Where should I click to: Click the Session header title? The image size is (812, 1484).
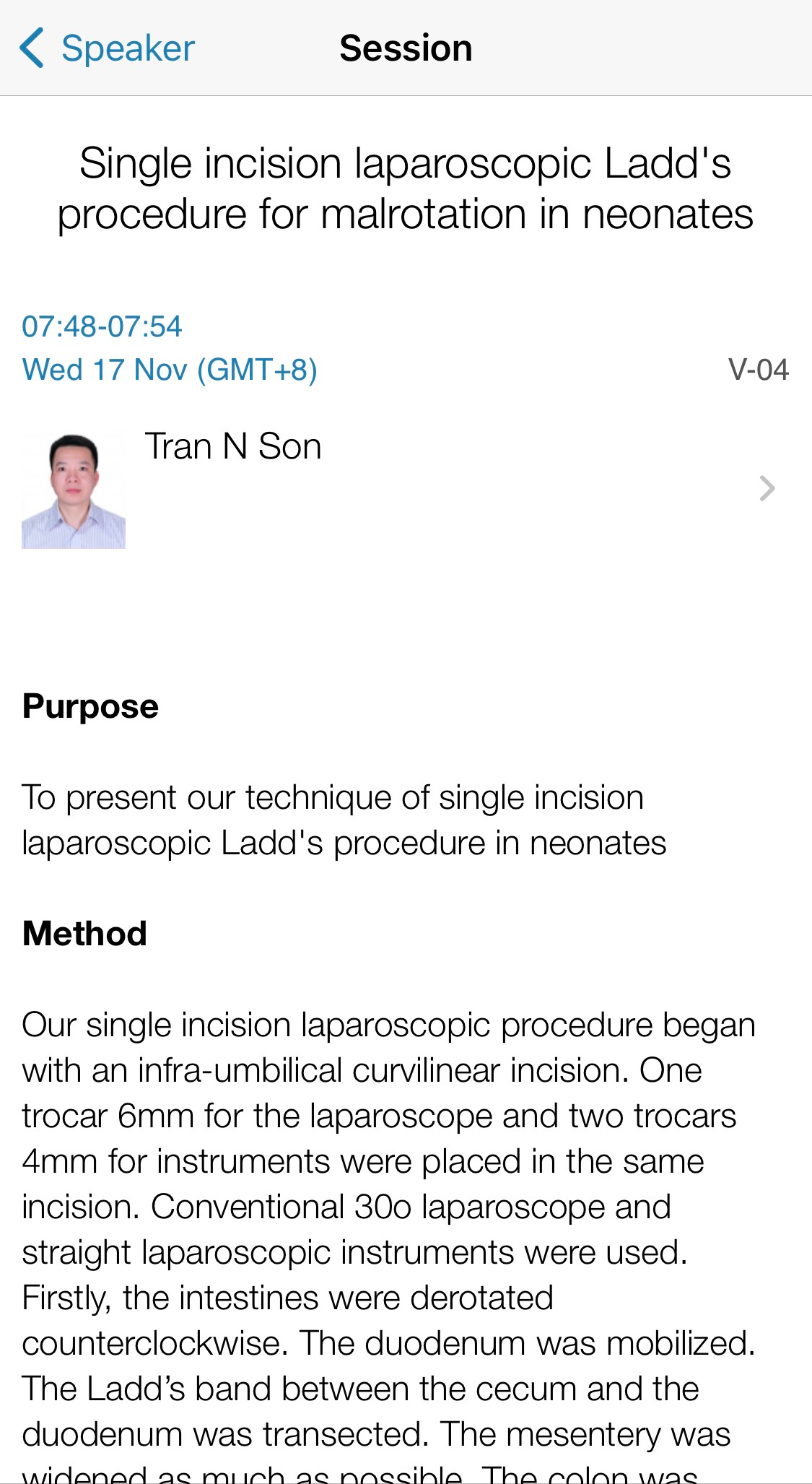[x=406, y=49]
